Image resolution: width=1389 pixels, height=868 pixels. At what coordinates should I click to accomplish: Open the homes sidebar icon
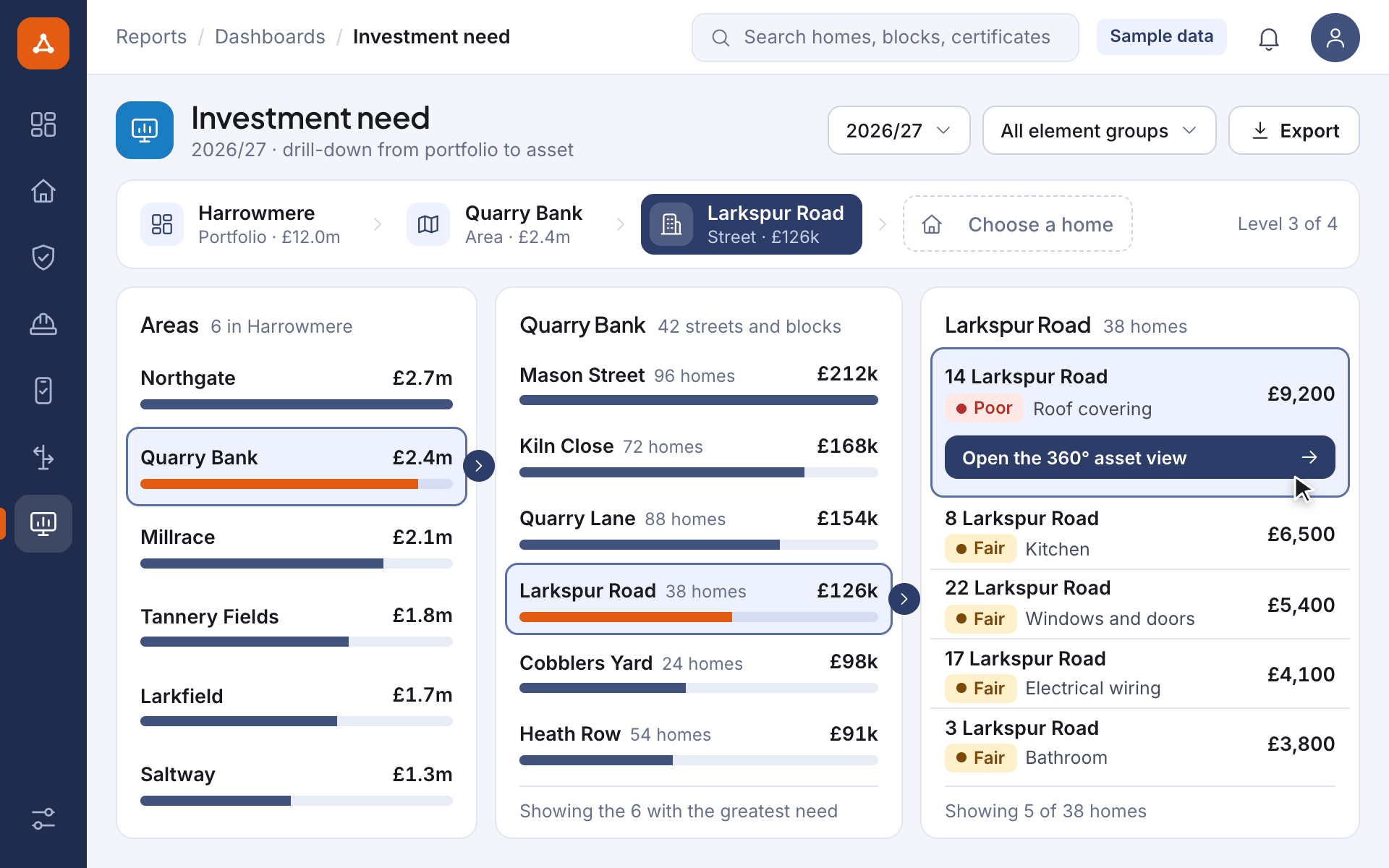[x=43, y=191]
